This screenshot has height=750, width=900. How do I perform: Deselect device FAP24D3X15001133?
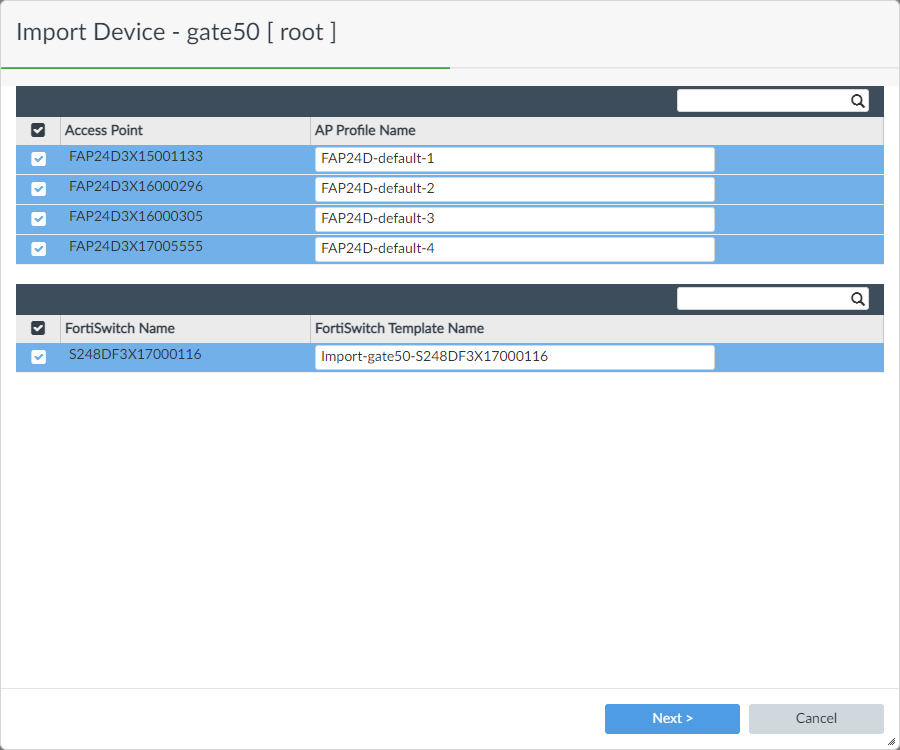coord(38,158)
